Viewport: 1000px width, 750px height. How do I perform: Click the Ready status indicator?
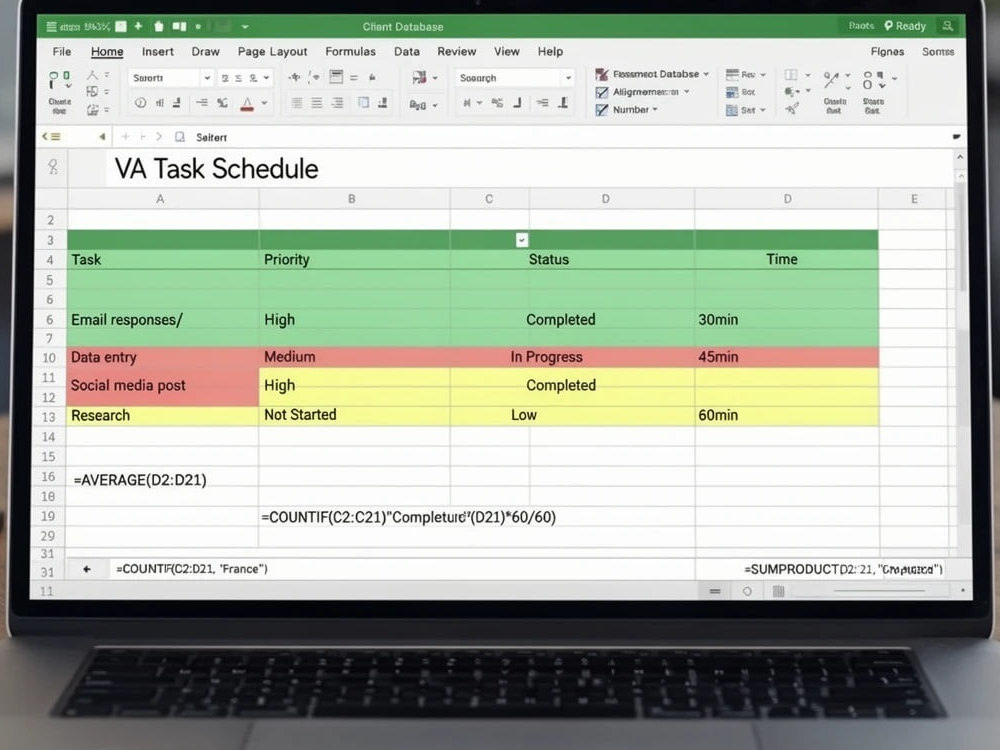click(x=905, y=26)
